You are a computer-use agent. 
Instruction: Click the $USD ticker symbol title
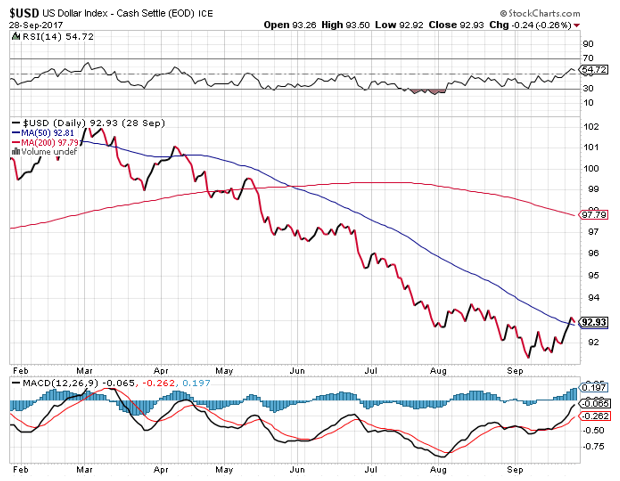pos(25,9)
